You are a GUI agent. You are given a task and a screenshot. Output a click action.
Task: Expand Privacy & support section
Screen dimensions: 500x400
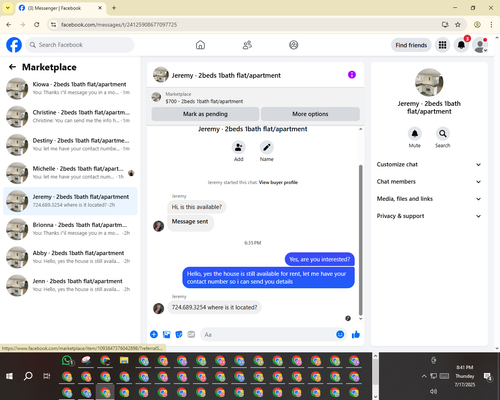429,216
